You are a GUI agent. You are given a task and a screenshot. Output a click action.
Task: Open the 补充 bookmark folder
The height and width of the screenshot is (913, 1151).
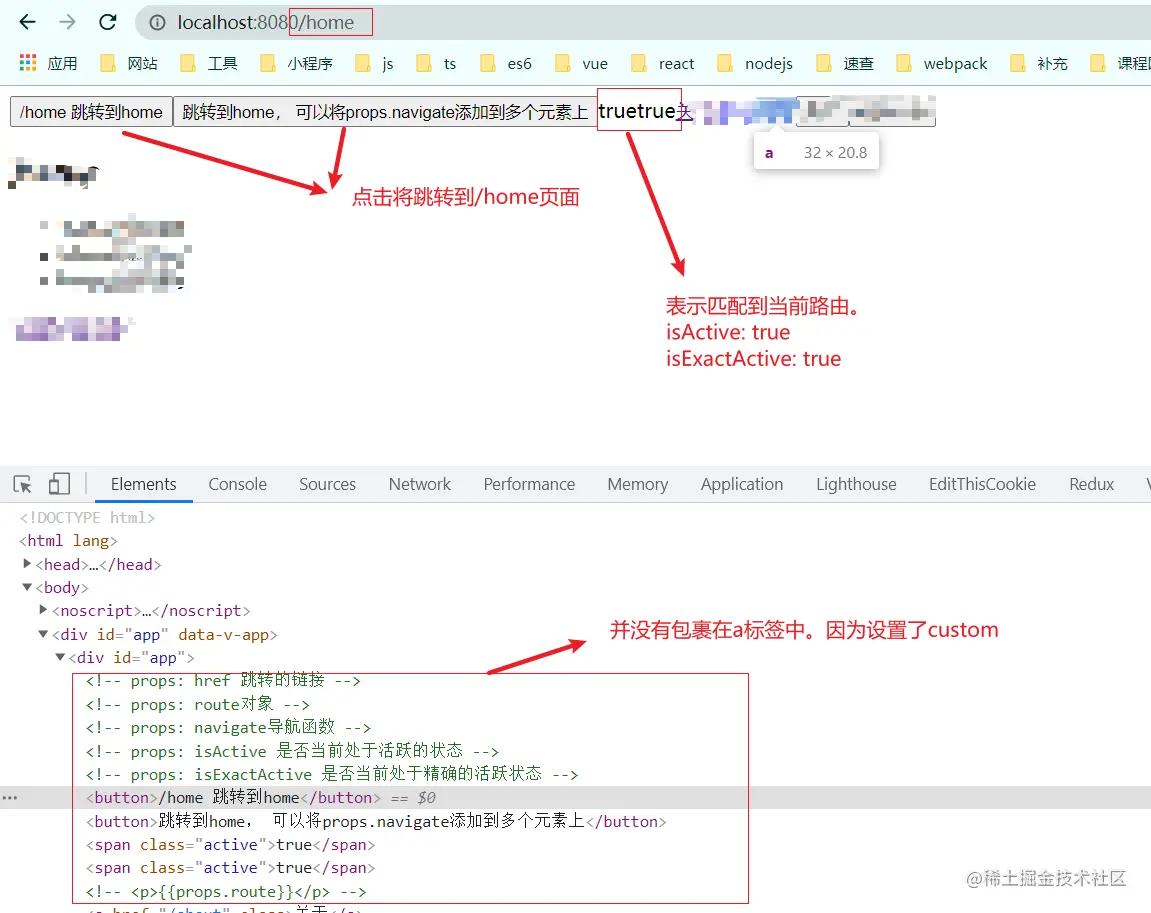pyautogui.click(x=1039, y=64)
